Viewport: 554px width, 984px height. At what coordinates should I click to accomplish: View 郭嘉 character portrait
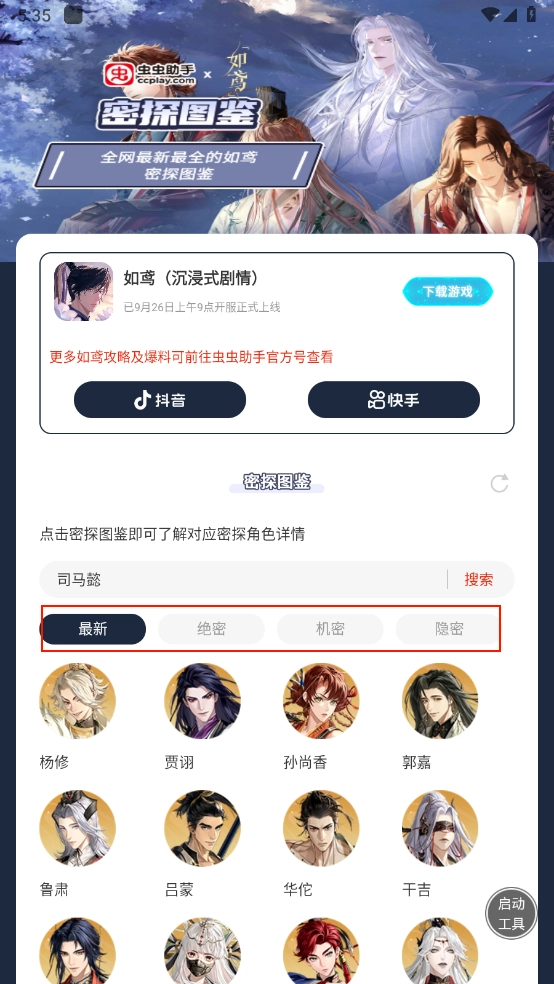(x=440, y=701)
